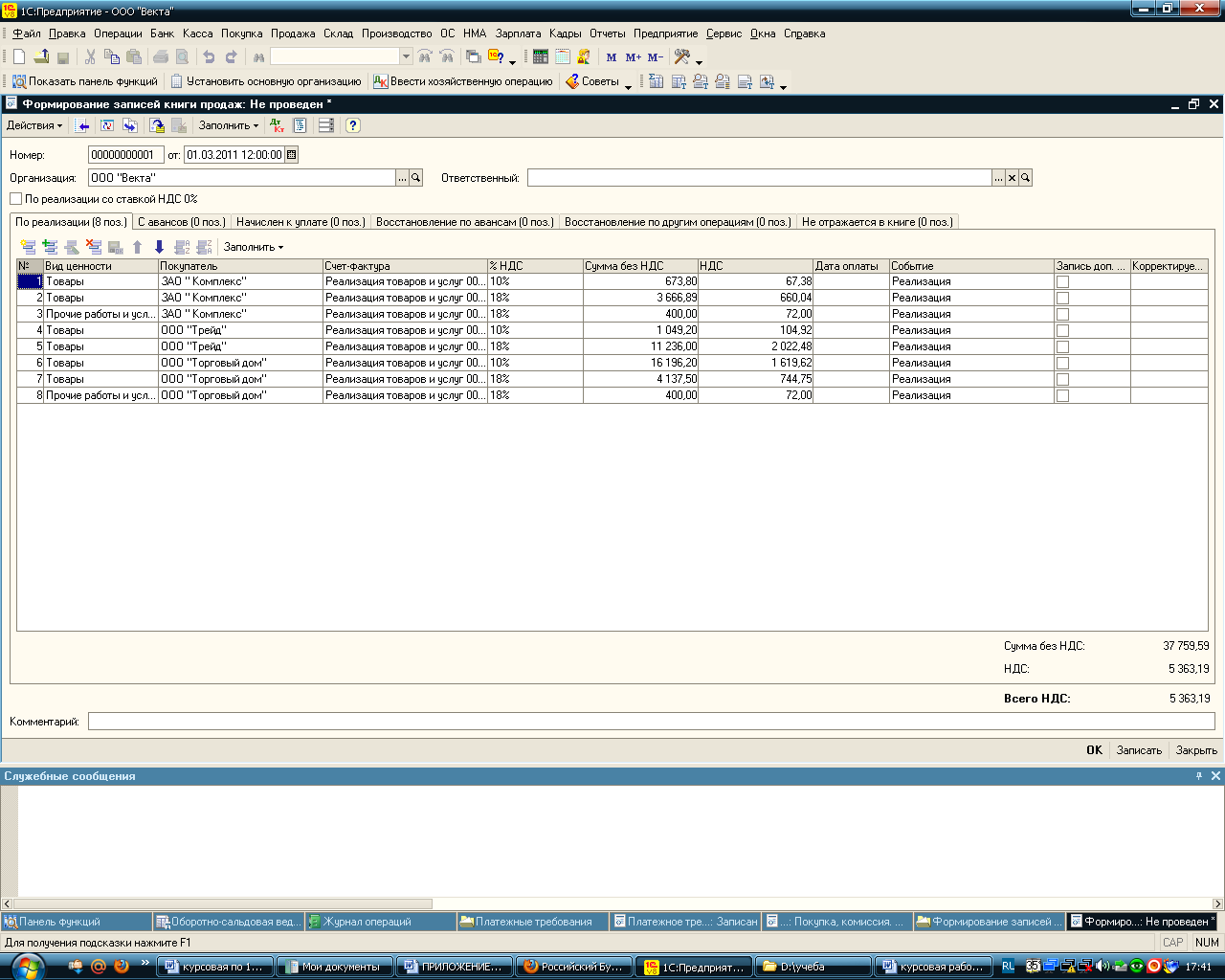The width and height of the screenshot is (1225, 980).
Task: Click the copy row icon with green plus
Action: point(50,247)
